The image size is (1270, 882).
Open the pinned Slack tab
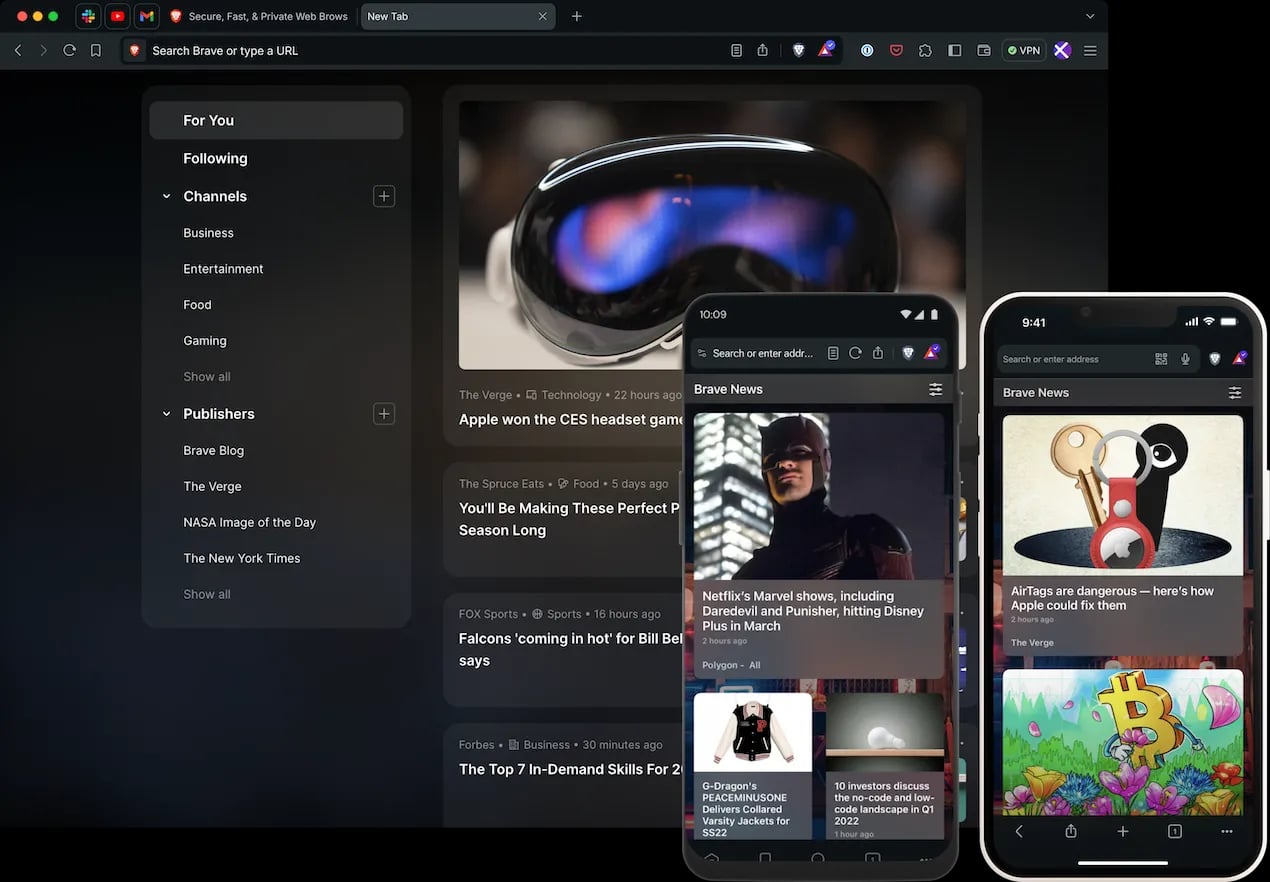pos(88,16)
